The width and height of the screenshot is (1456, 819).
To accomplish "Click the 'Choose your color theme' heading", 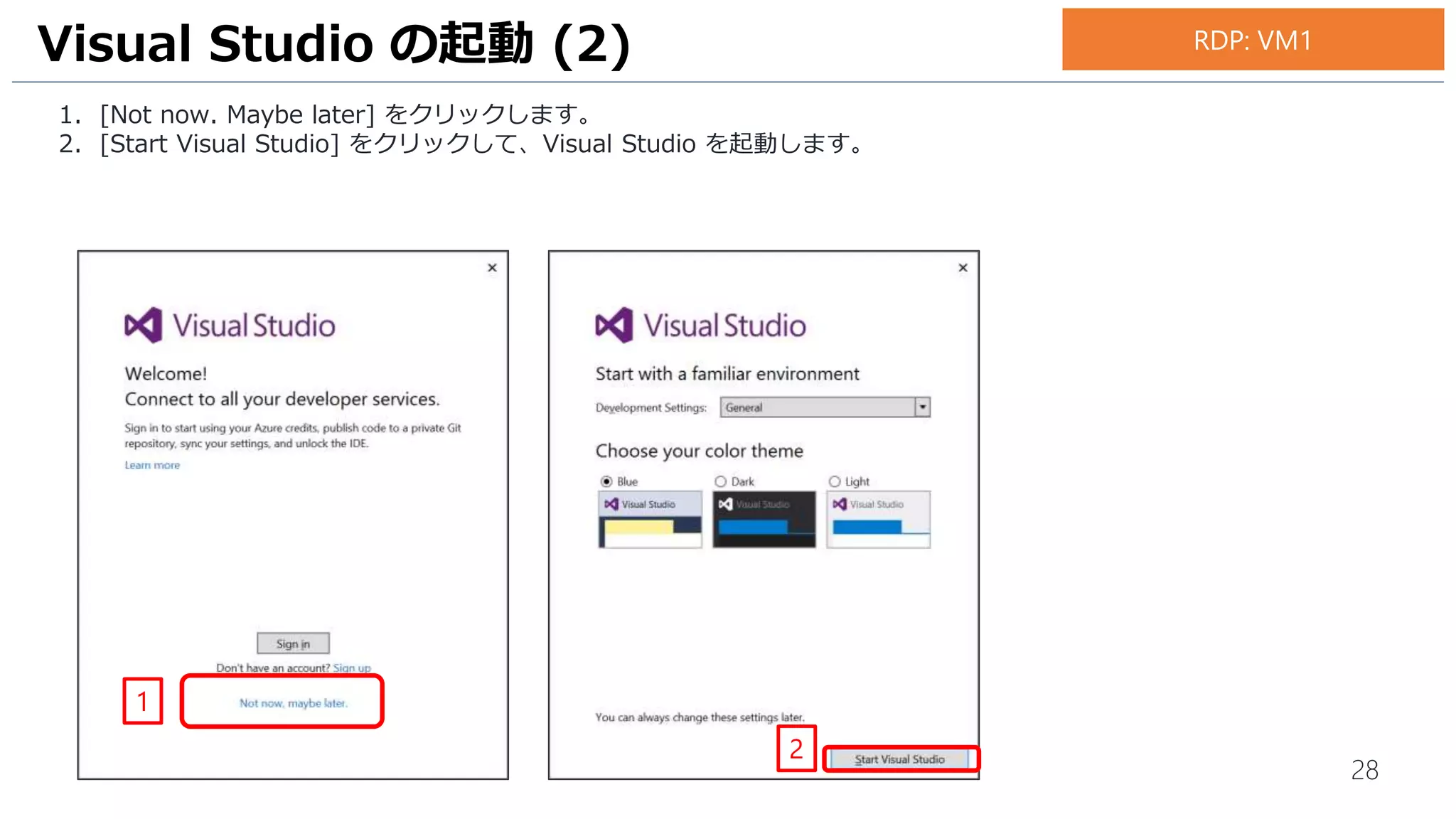I will point(700,451).
